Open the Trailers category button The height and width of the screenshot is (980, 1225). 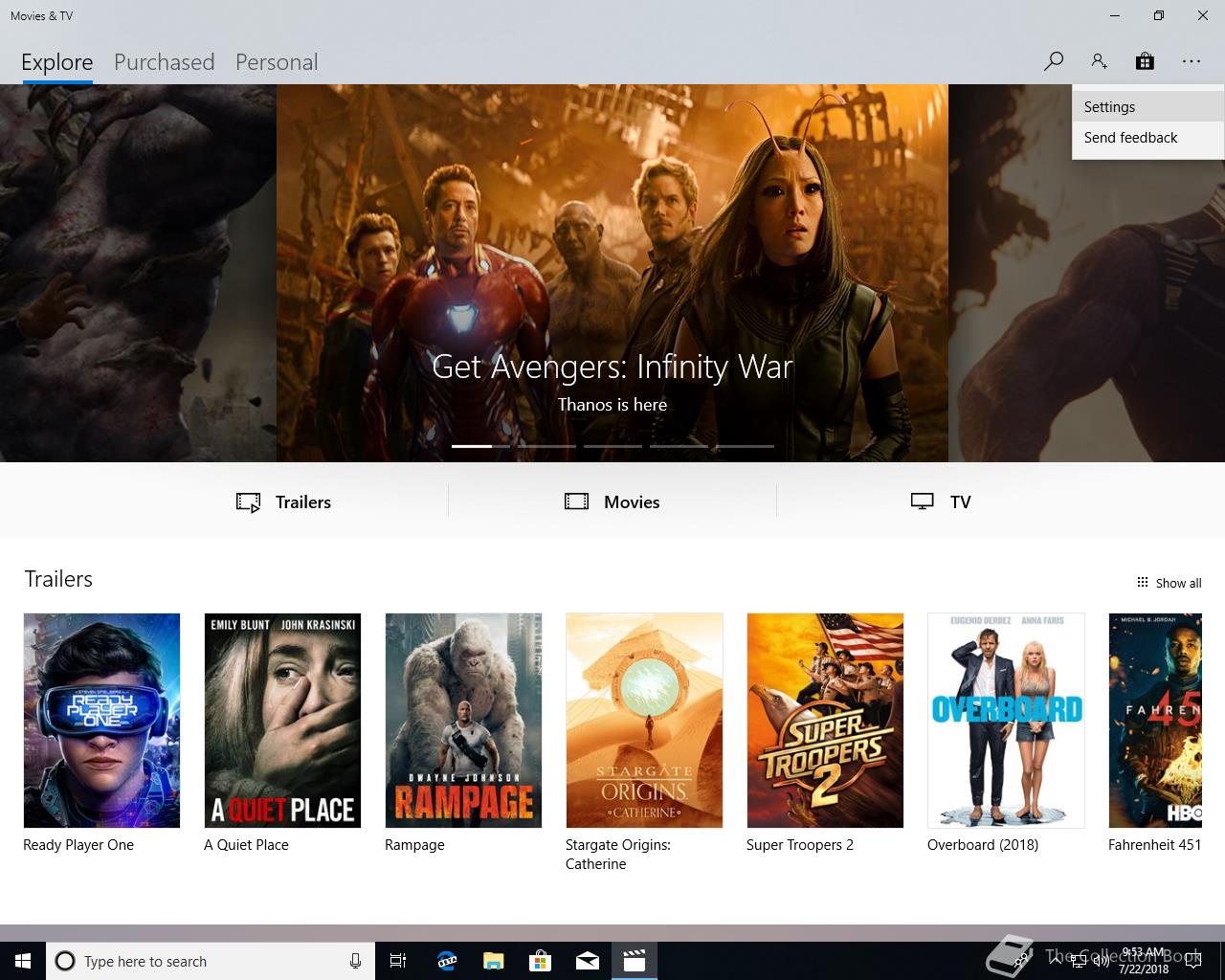(284, 501)
